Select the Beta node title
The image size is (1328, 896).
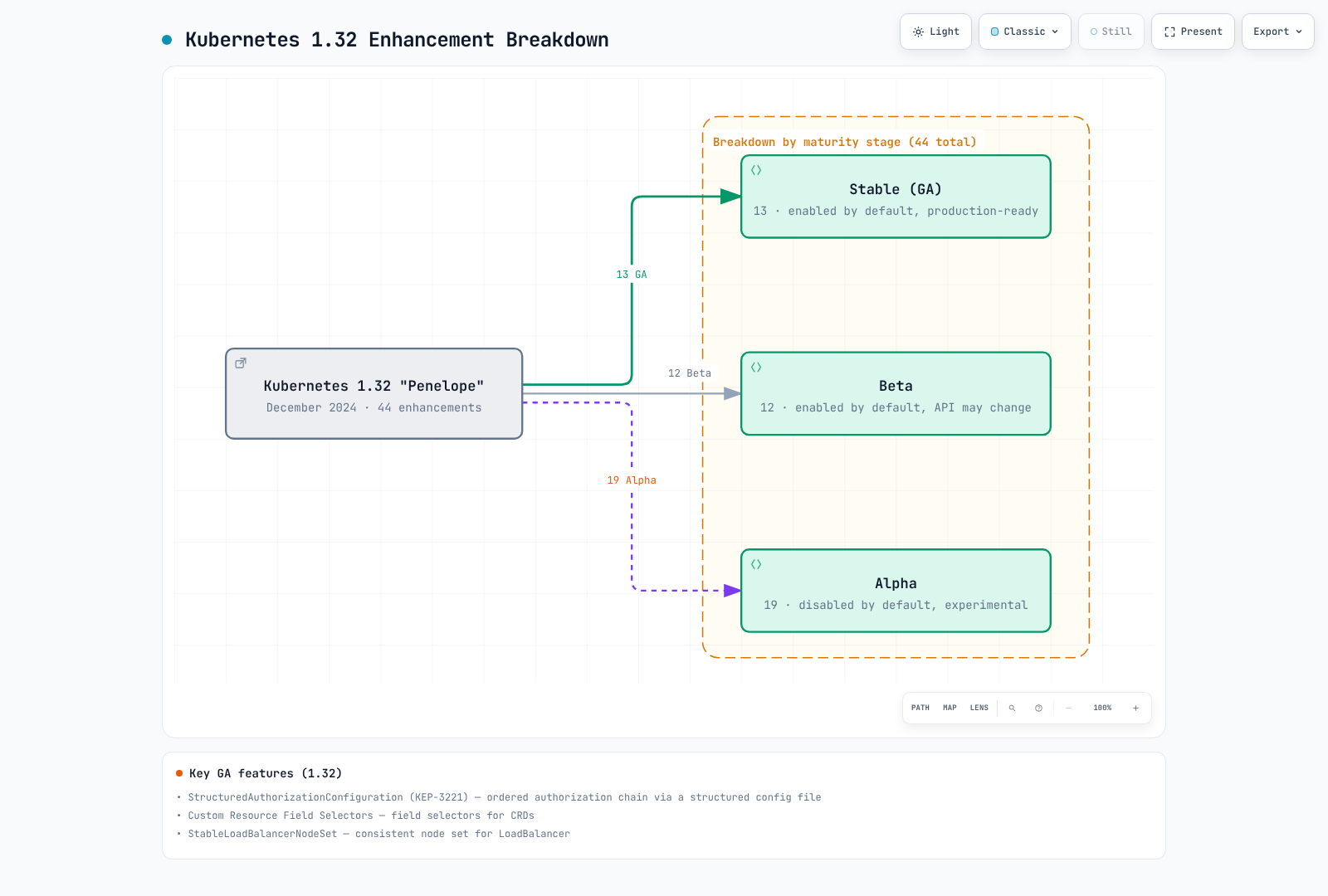(896, 386)
